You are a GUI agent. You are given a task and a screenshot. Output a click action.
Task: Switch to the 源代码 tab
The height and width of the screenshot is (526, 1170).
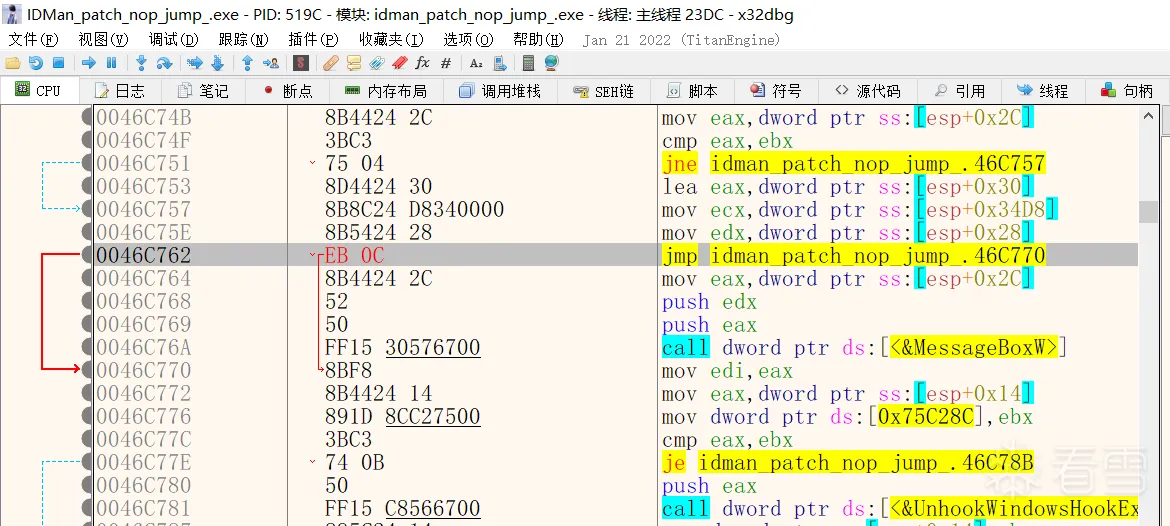click(868, 91)
